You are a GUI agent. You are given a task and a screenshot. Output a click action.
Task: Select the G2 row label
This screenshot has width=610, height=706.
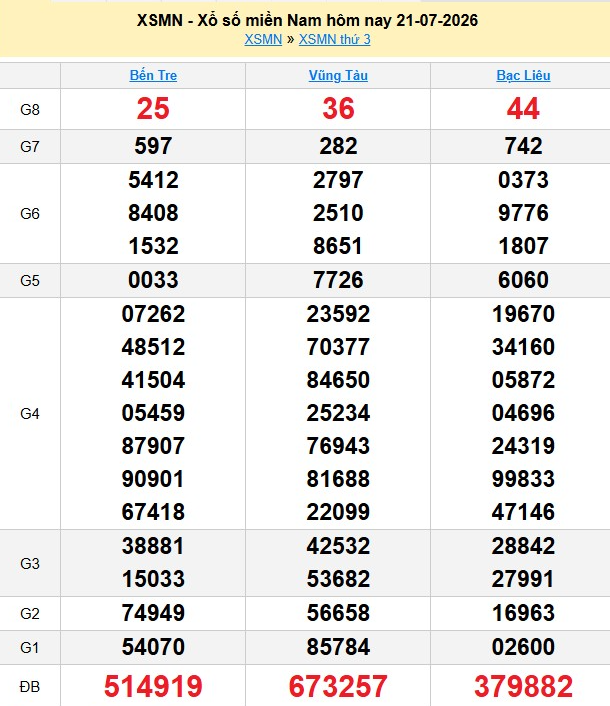coord(30,613)
